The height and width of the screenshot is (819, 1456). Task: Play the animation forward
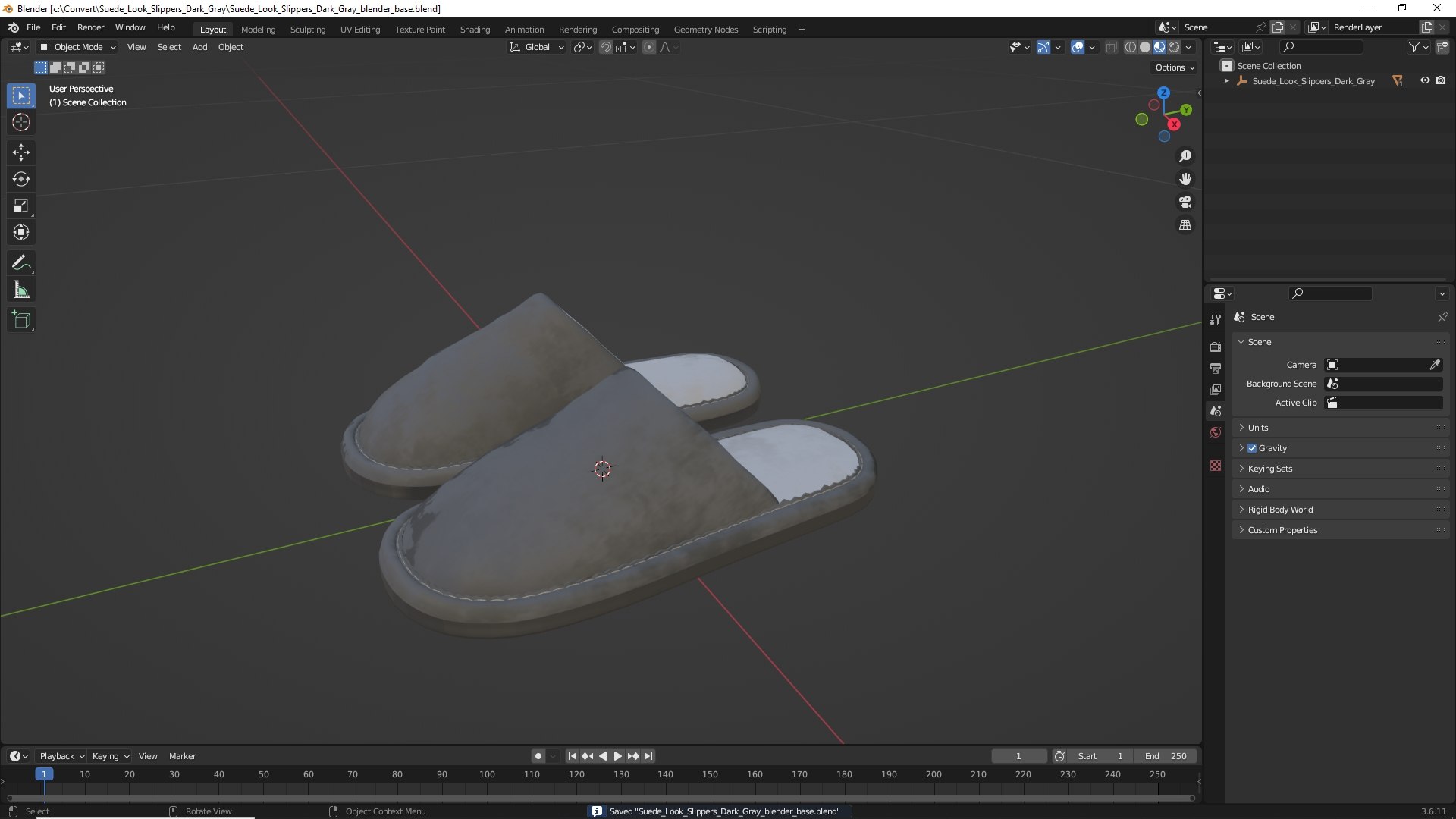[x=617, y=756]
